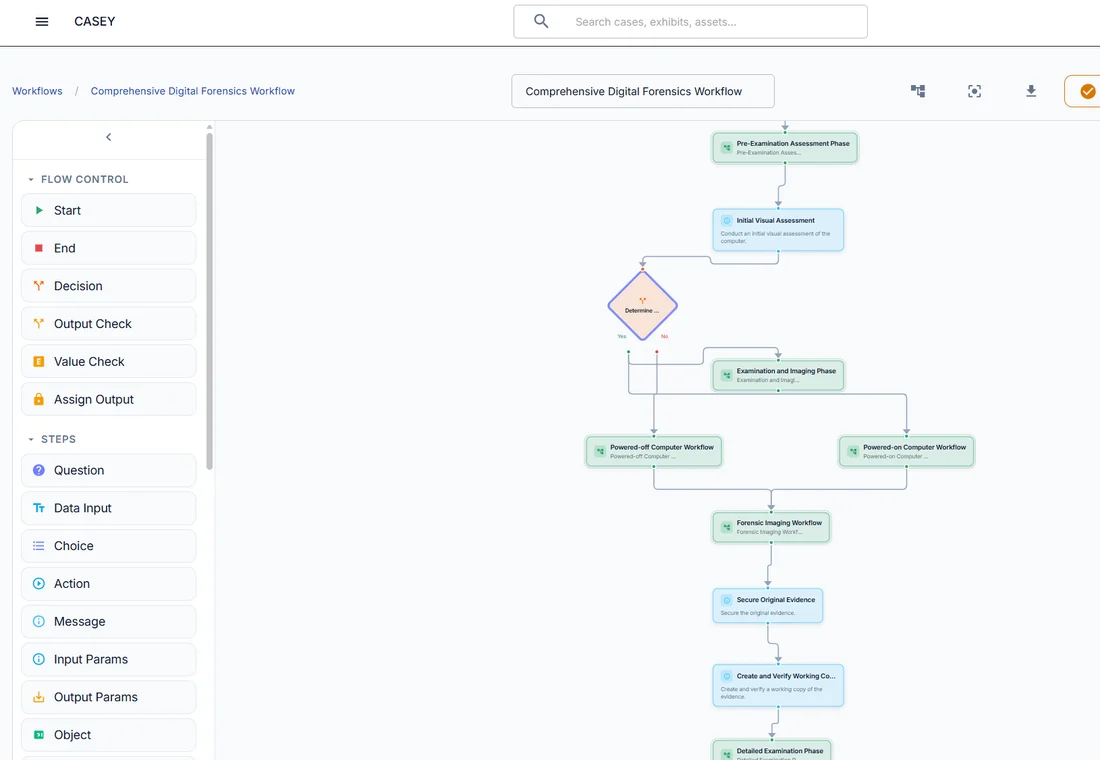
Task: Click the auto-layout tree icon
Action: coord(918,91)
